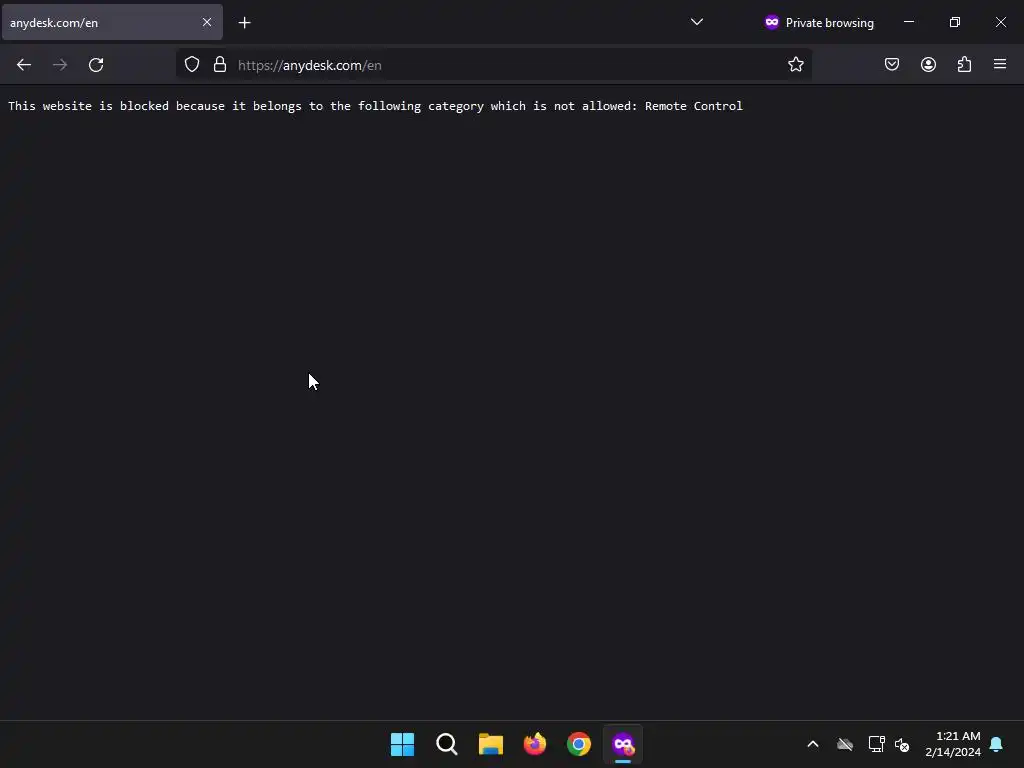Open the clock showing 1:21 AM
The height and width of the screenshot is (768, 1024).
tap(953, 744)
